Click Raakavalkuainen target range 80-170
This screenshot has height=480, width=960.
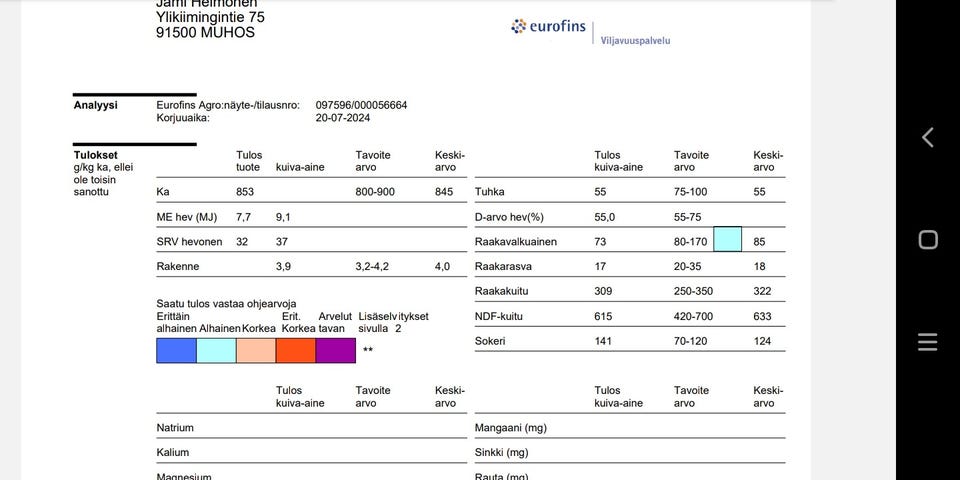(691, 242)
